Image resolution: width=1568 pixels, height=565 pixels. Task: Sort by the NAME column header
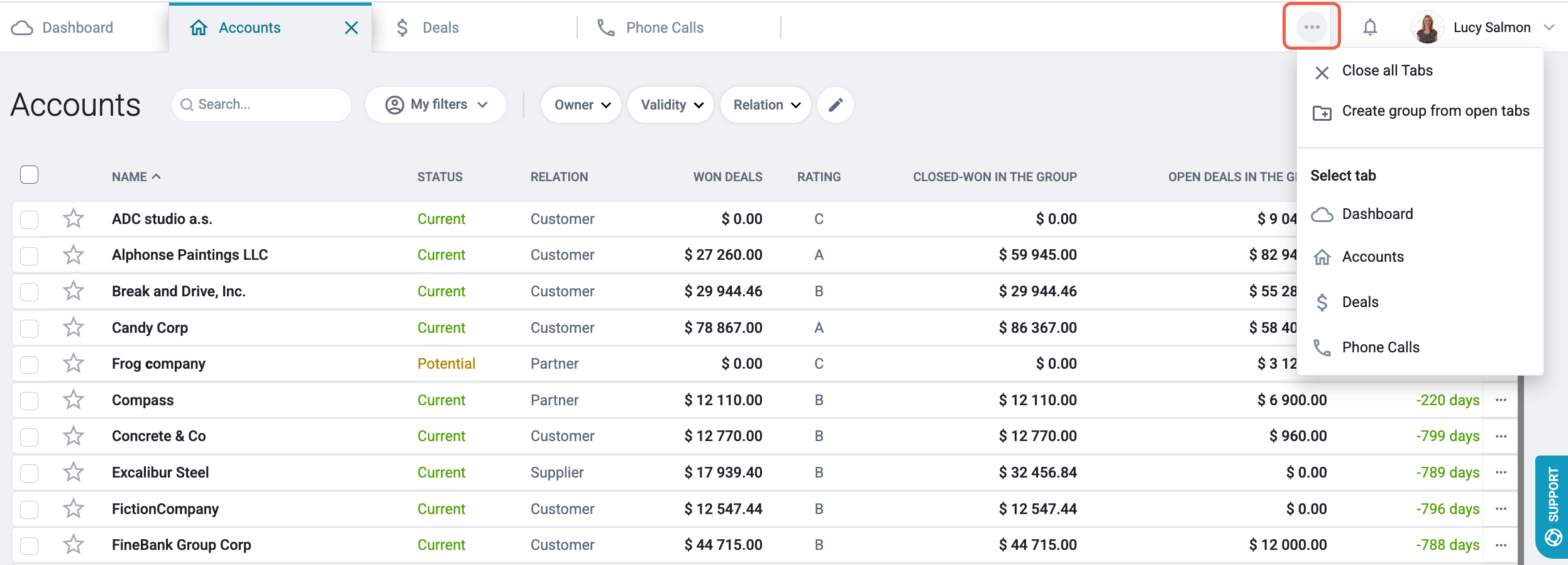tap(136, 177)
